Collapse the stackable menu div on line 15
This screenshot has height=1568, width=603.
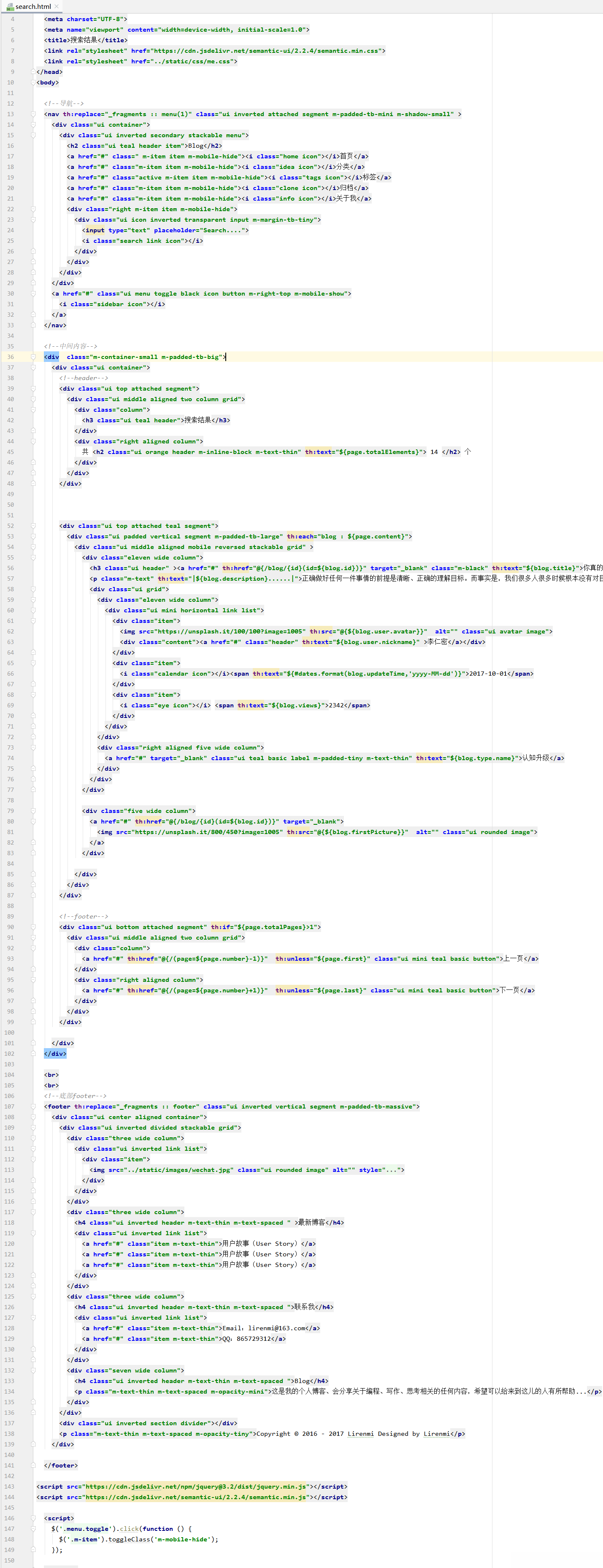[33, 135]
